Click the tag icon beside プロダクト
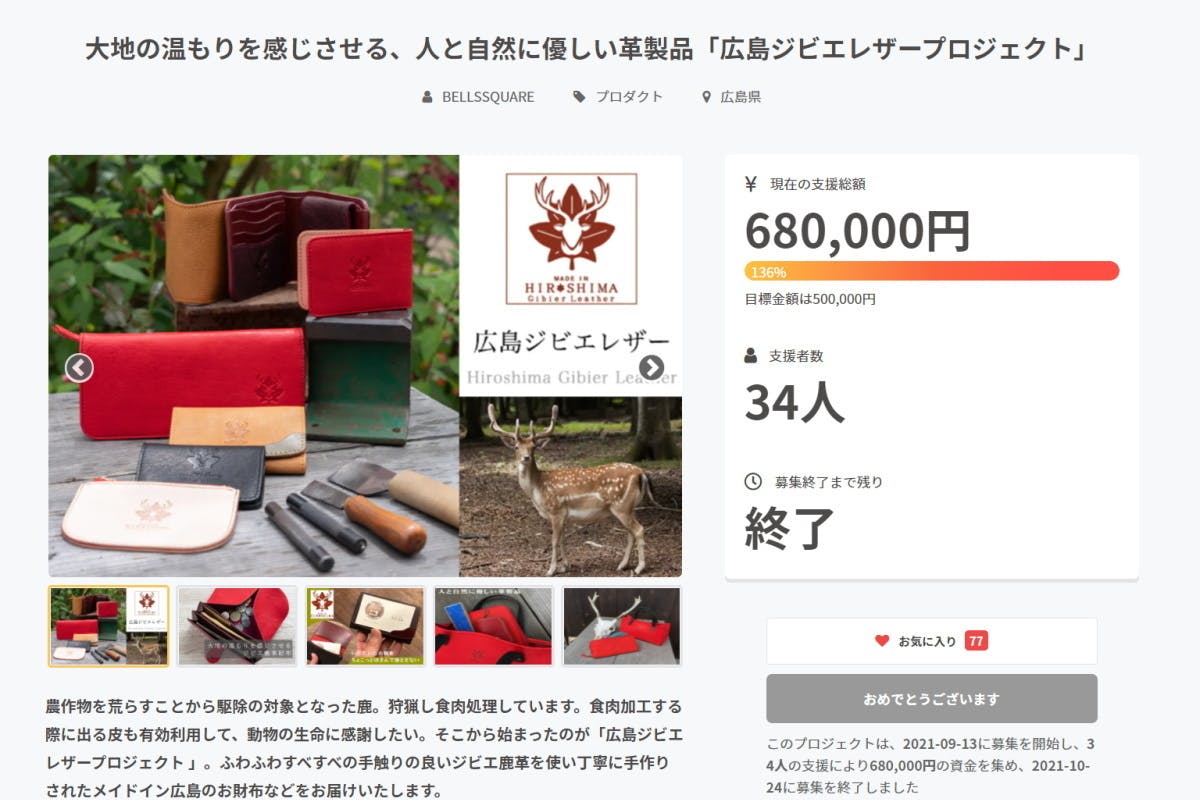 pyautogui.click(x=579, y=97)
